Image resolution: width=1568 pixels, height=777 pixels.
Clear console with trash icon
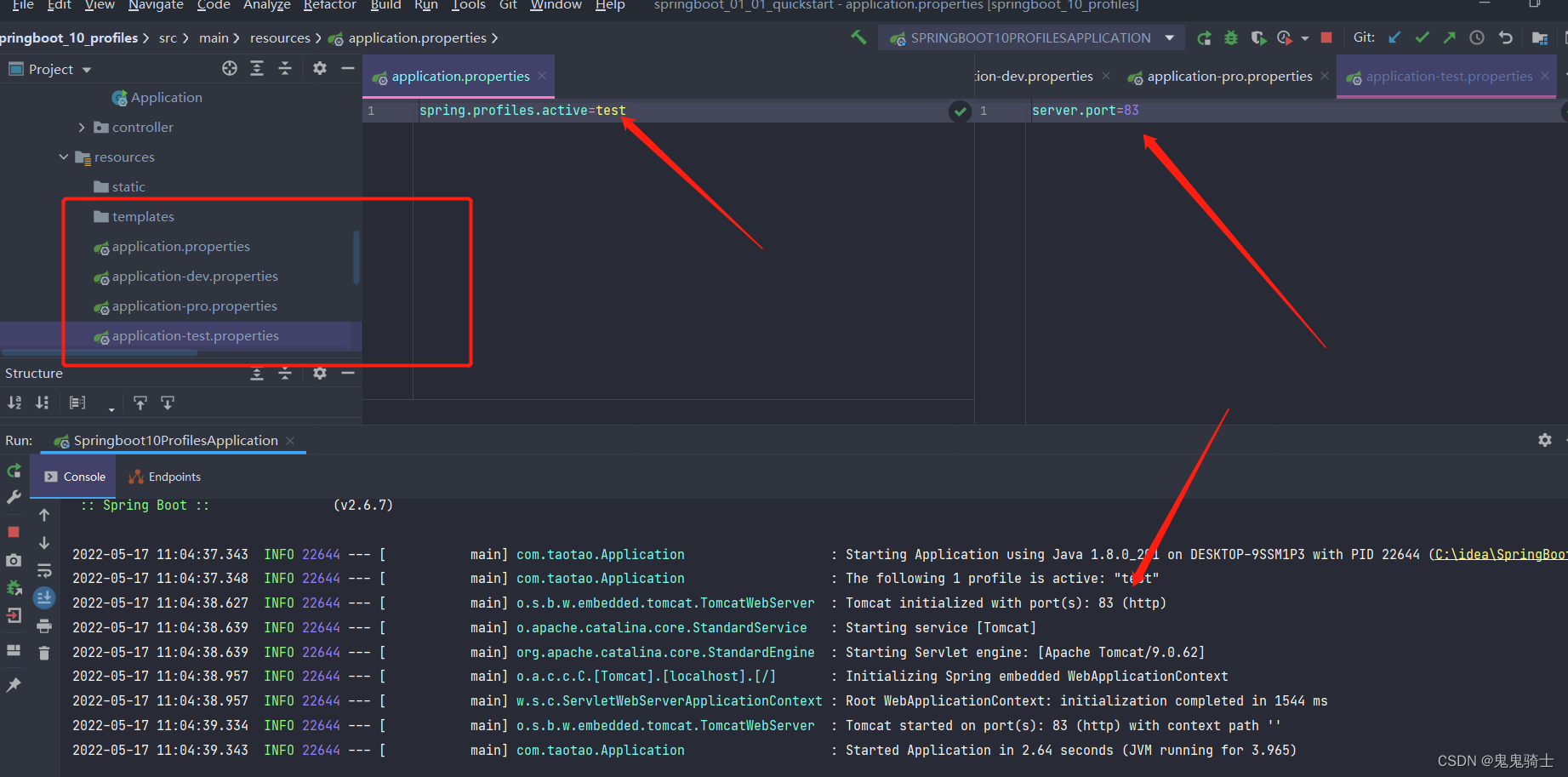tap(44, 654)
